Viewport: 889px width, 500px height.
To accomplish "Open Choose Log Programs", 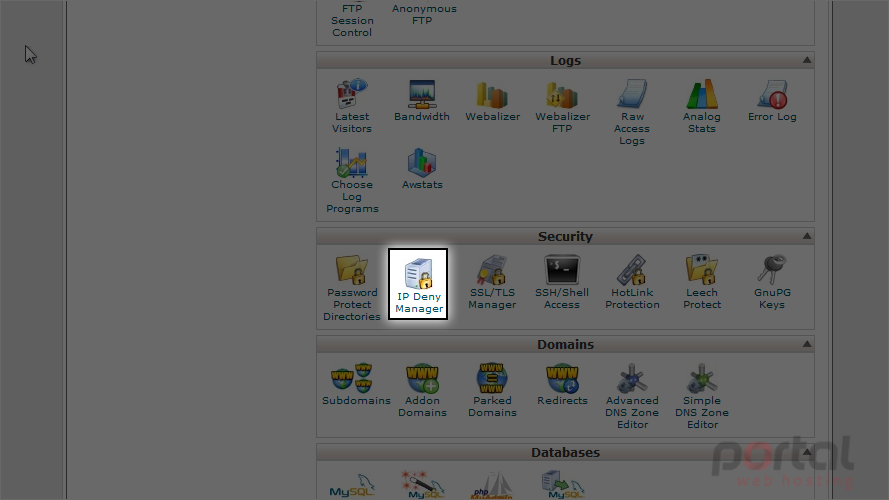I will (x=352, y=180).
